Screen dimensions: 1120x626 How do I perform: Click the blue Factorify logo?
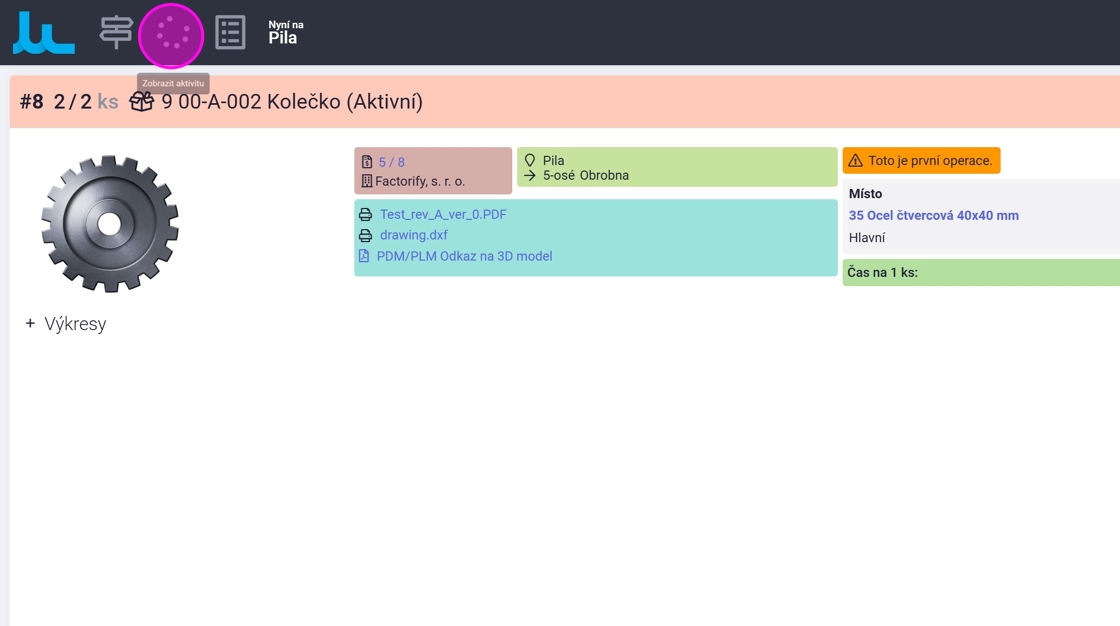[x=43, y=34]
